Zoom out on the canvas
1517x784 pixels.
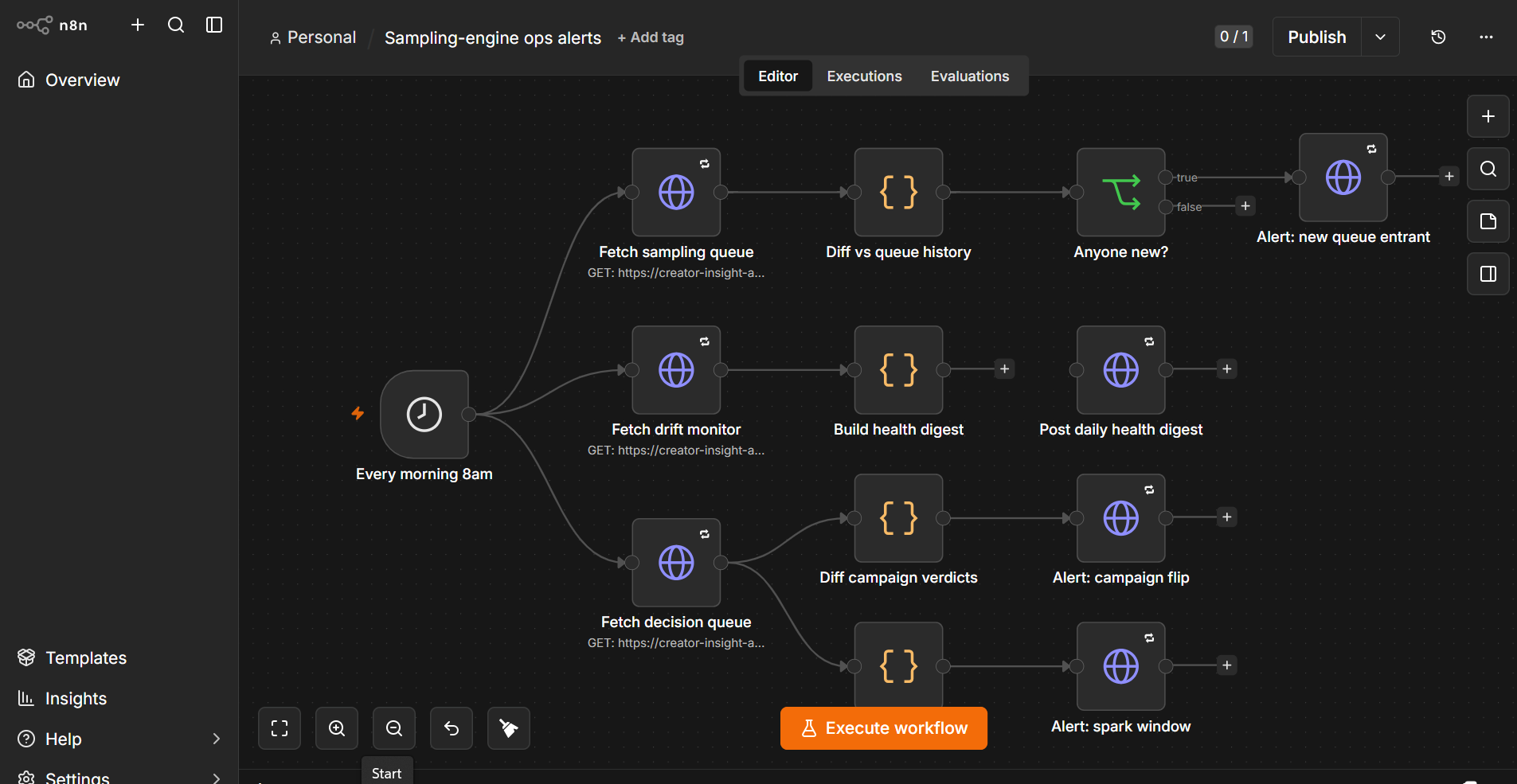(394, 728)
